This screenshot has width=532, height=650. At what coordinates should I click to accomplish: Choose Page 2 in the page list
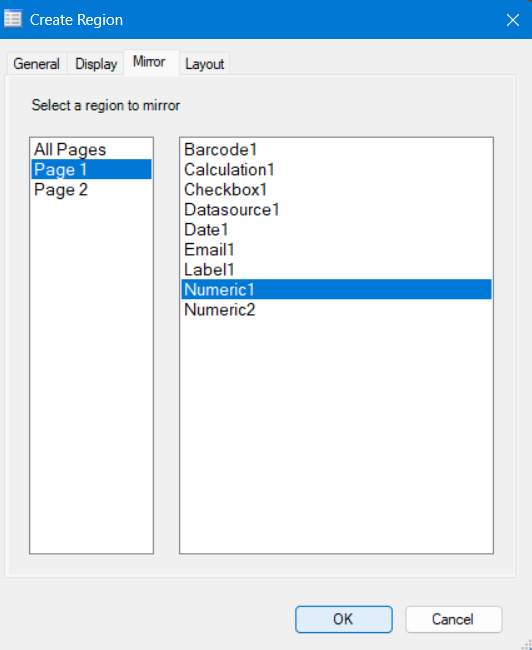(91, 189)
